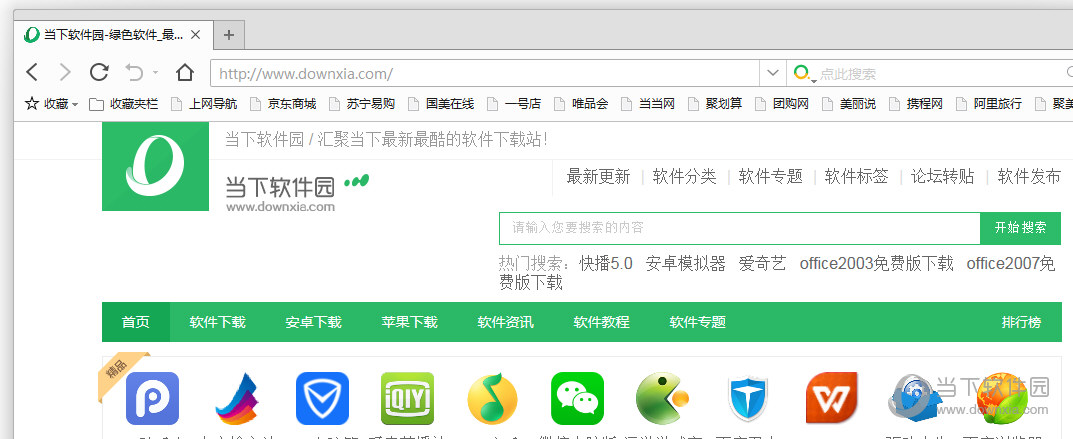Open the 一号店 bookmark
Image resolution: width=1073 pixels, height=439 pixels.
[x=514, y=104]
